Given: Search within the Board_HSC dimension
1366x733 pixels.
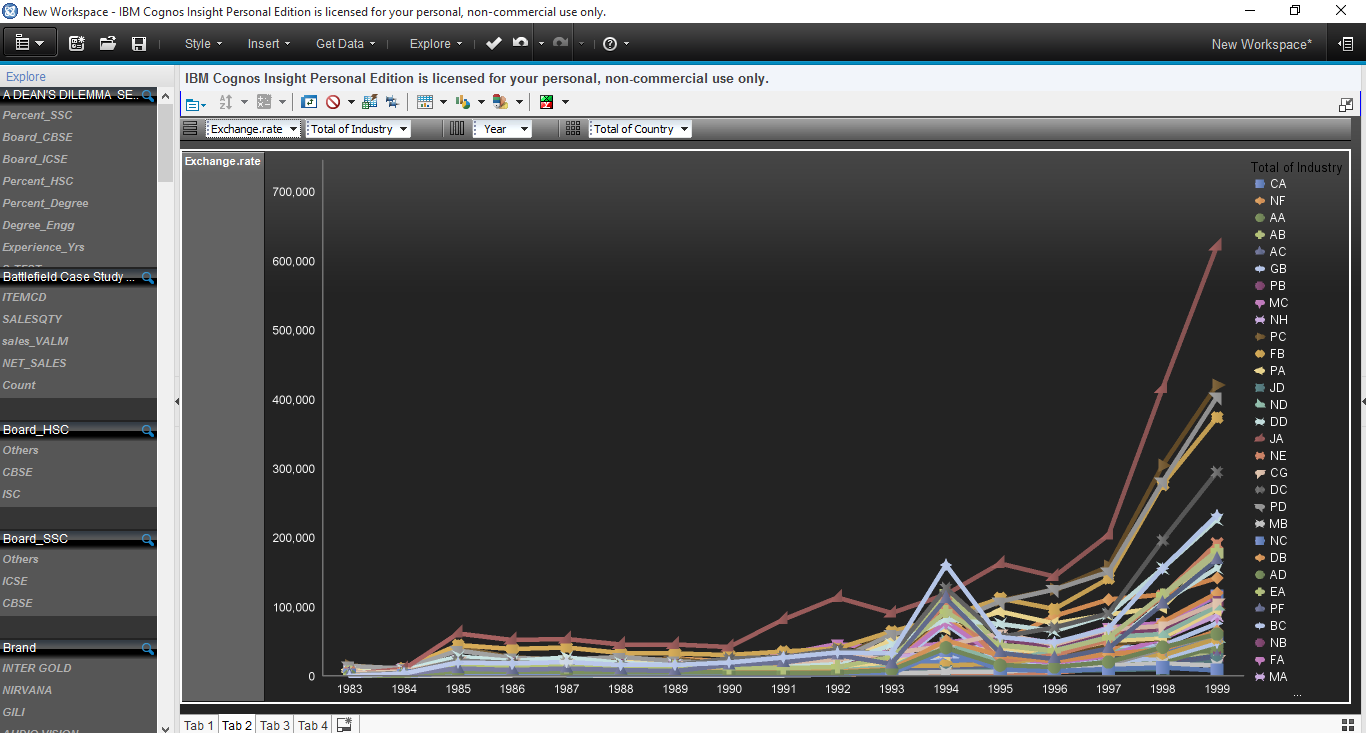Looking at the screenshot, I should tap(148, 429).
